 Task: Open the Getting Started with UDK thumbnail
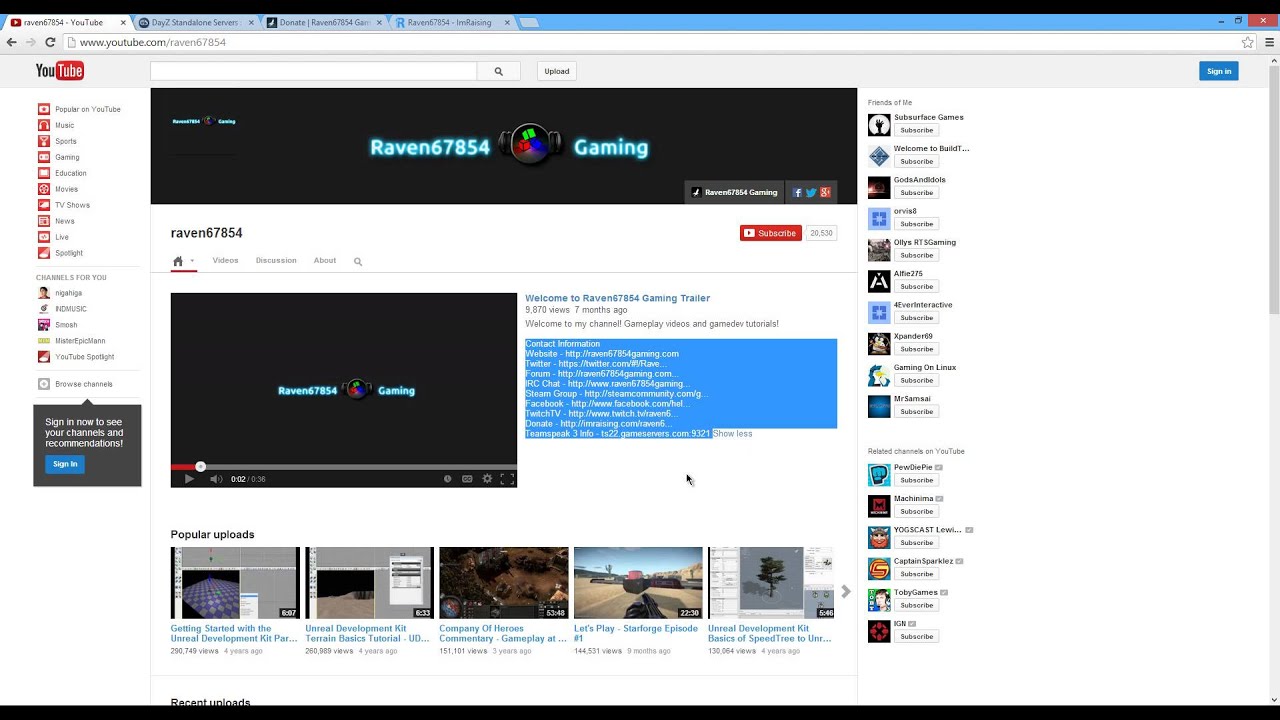point(235,583)
